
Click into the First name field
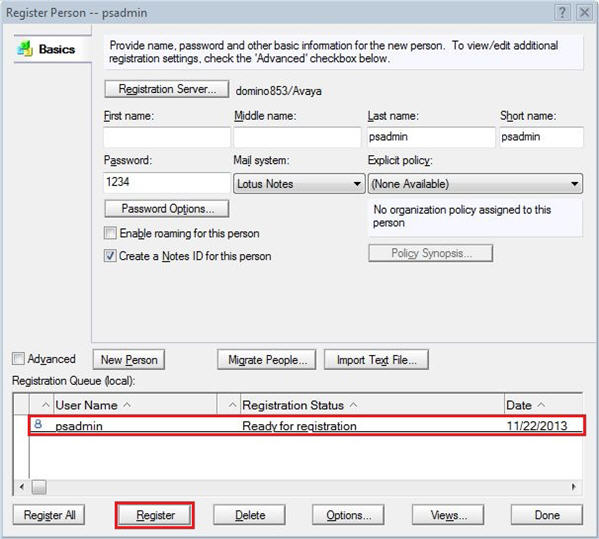[x=167, y=137]
